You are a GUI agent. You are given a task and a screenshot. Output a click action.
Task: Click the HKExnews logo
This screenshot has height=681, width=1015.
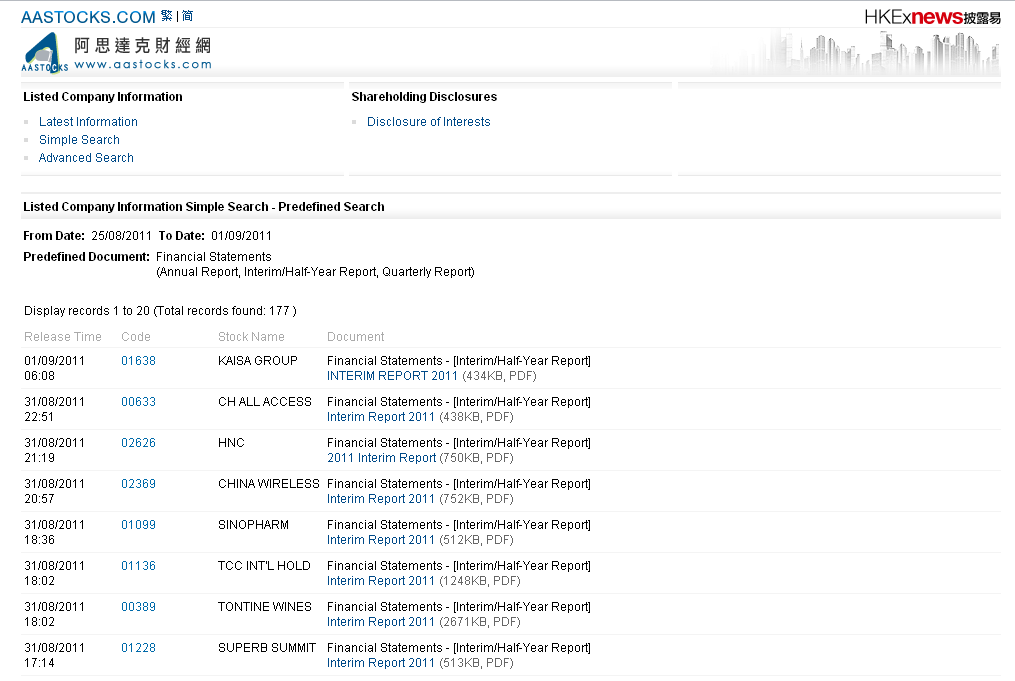coord(931,17)
